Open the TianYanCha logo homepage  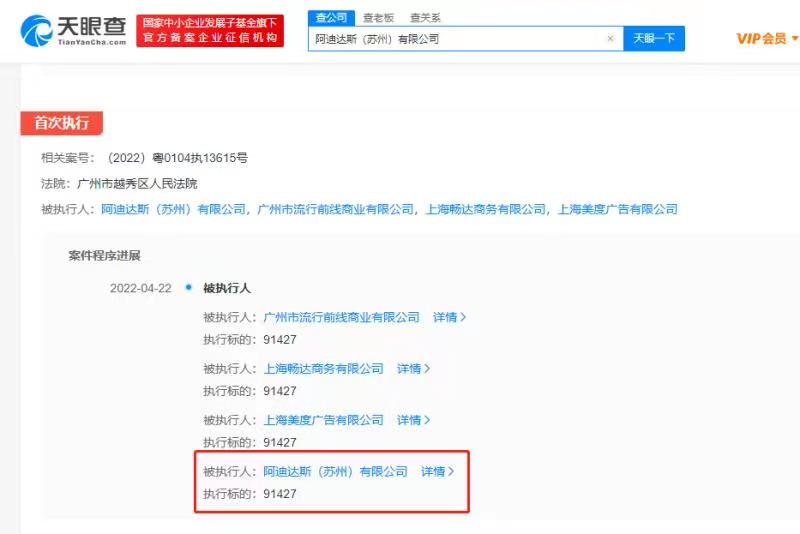tap(73, 31)
